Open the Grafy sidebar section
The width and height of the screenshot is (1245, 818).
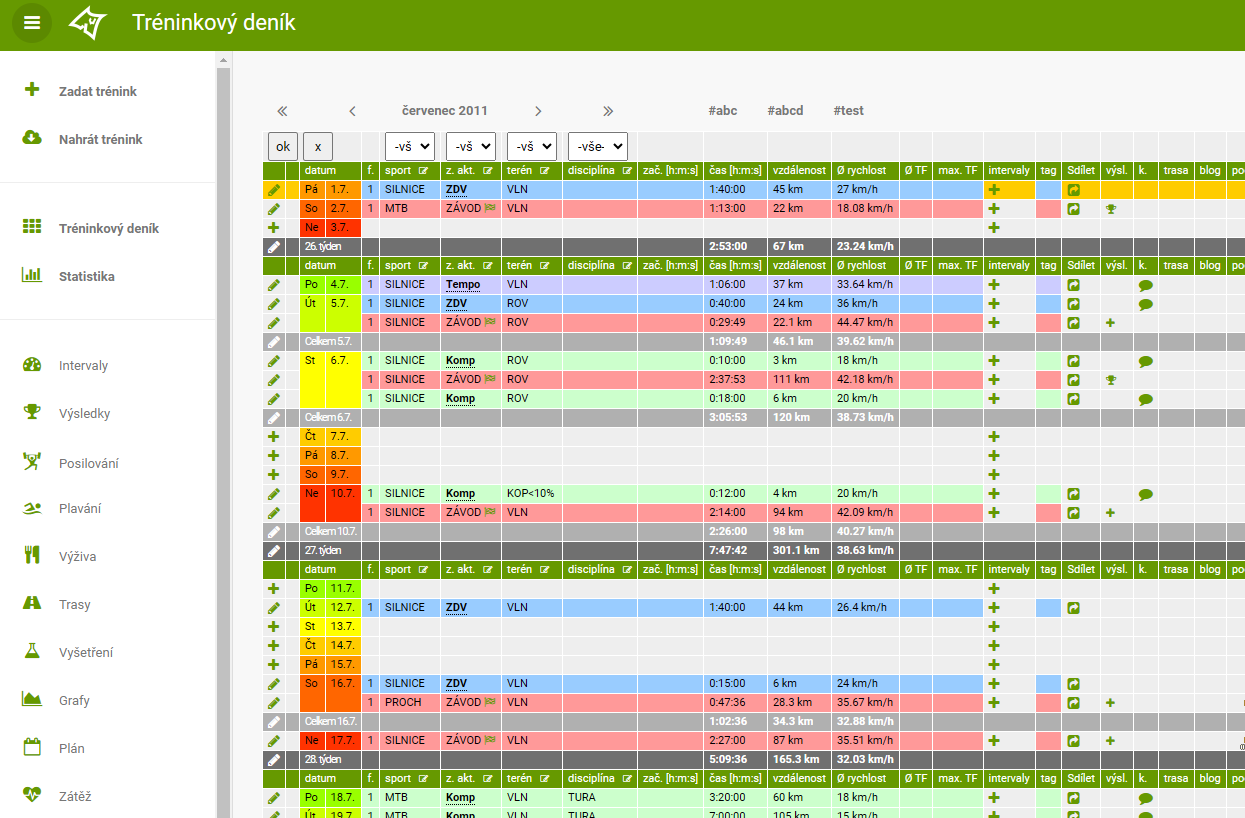pos(74,700)
